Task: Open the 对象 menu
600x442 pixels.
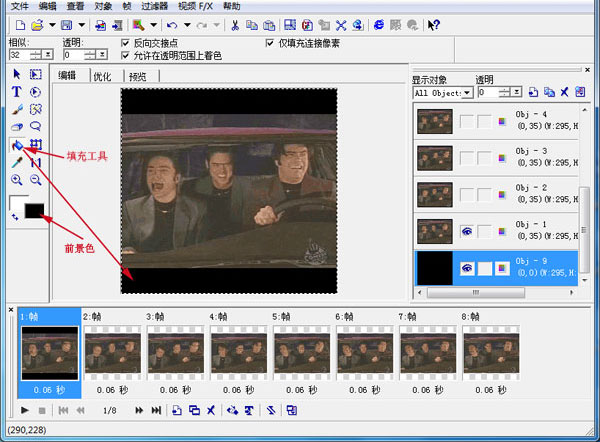Action: click(x=103, y=6)
